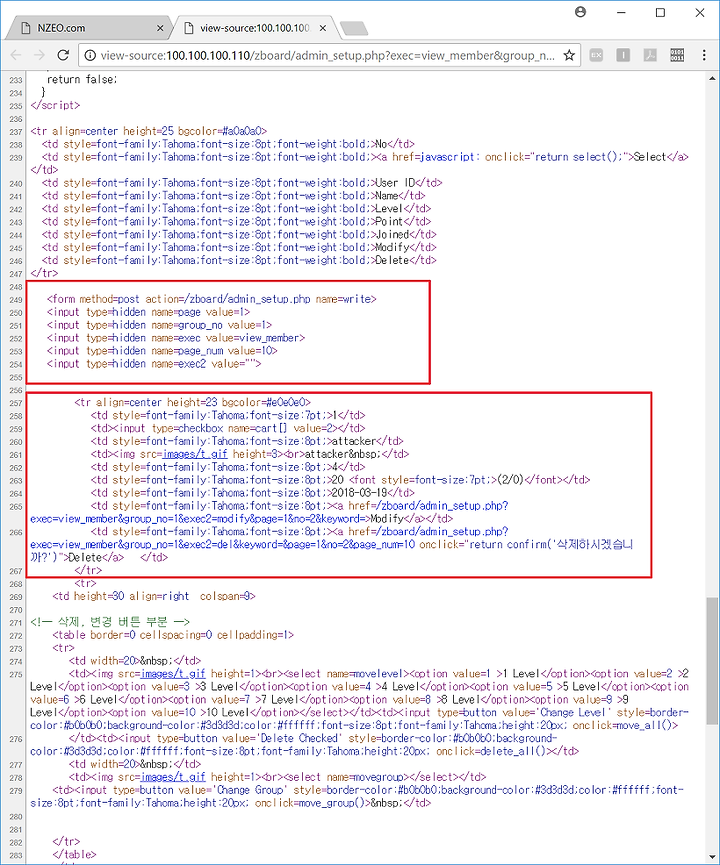
Task: Click the closing script tag line 235
Action: [x=55, y=105]
